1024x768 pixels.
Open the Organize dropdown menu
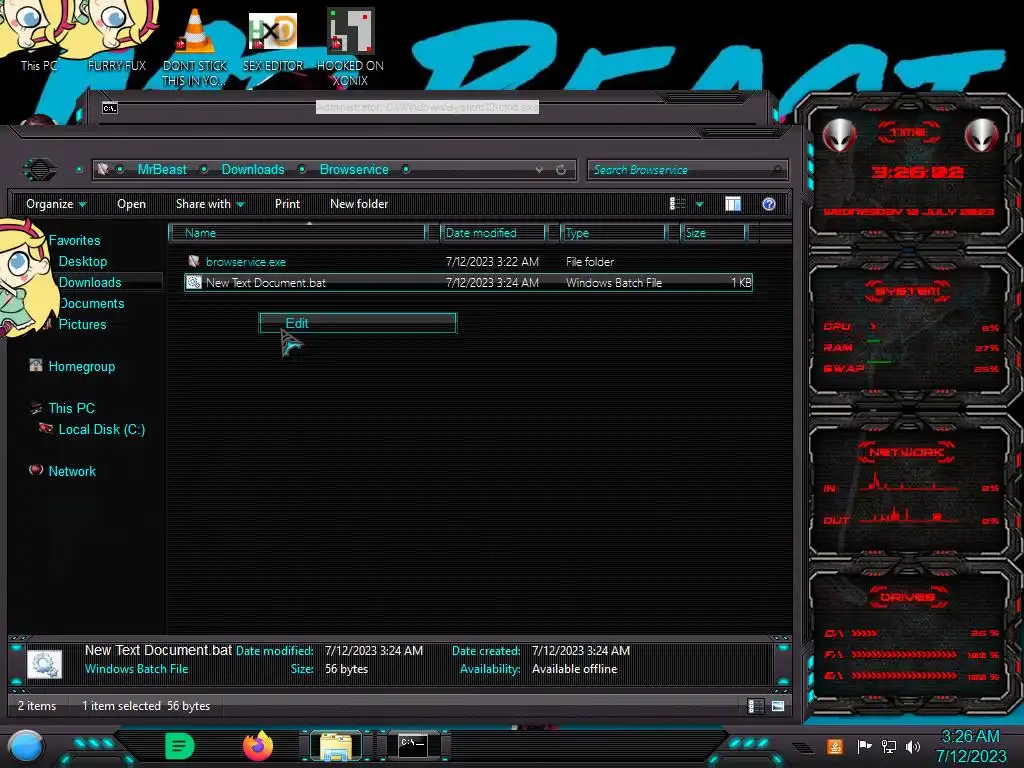click(x=56, y=204)
